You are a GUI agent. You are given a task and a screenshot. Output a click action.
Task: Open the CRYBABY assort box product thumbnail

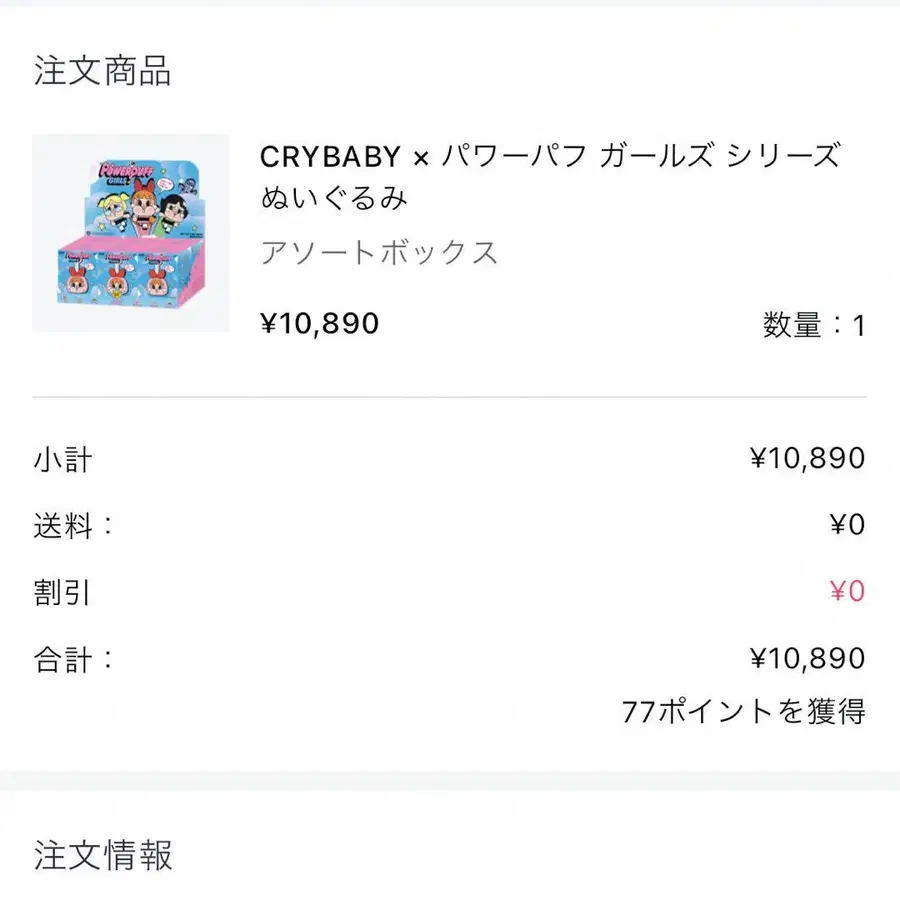[131, 233]
